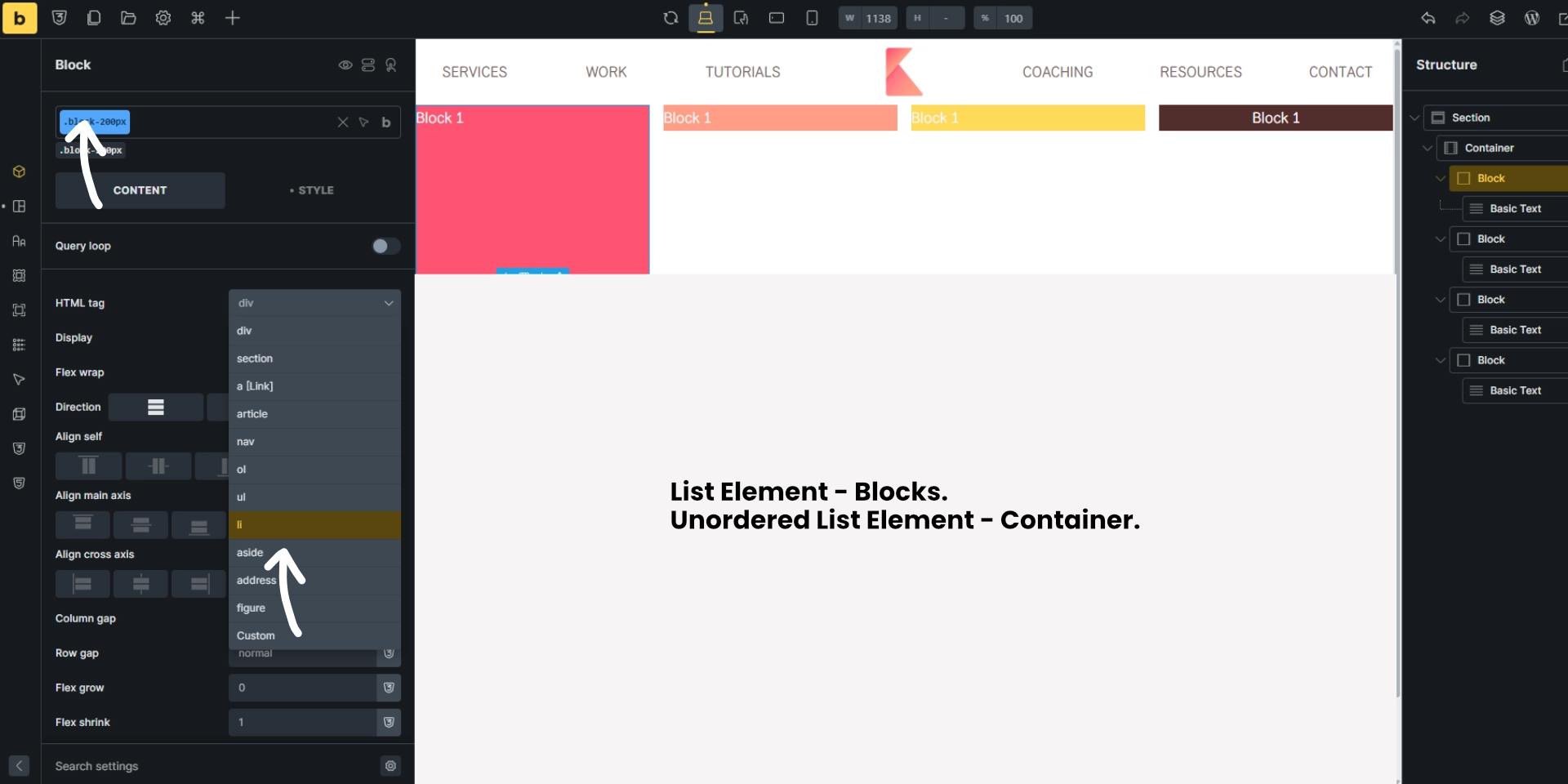Collapse the Section item in Structure
The width and height of the screenshot is (1568, 784).
[1415, 118]
